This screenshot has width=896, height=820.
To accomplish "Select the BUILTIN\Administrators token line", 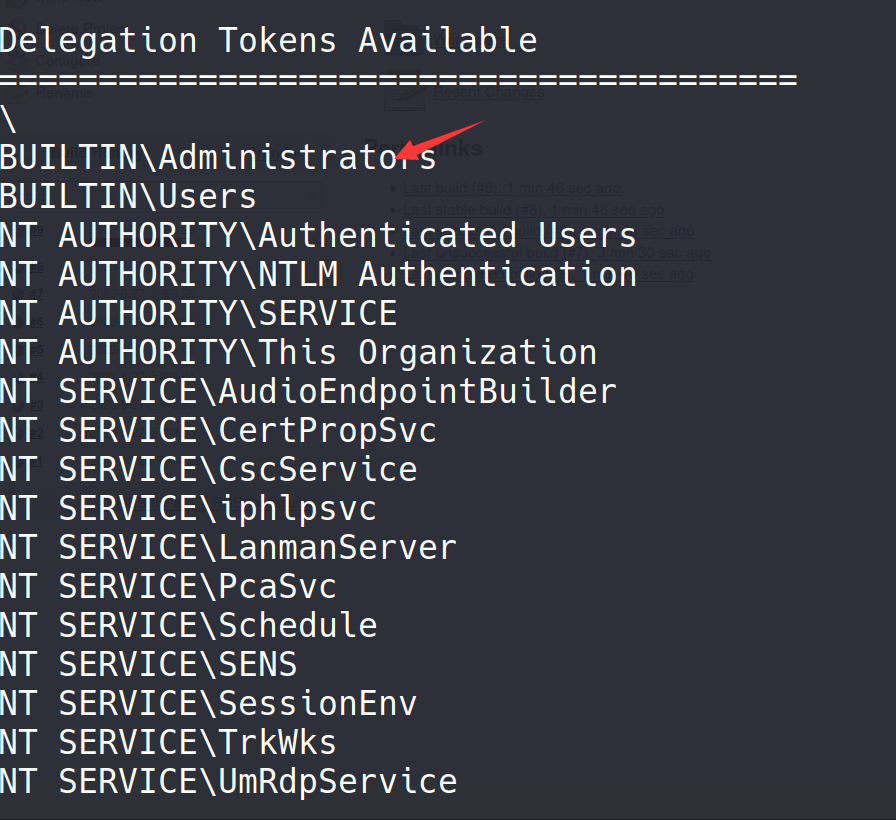I will (x=218, y=158).
